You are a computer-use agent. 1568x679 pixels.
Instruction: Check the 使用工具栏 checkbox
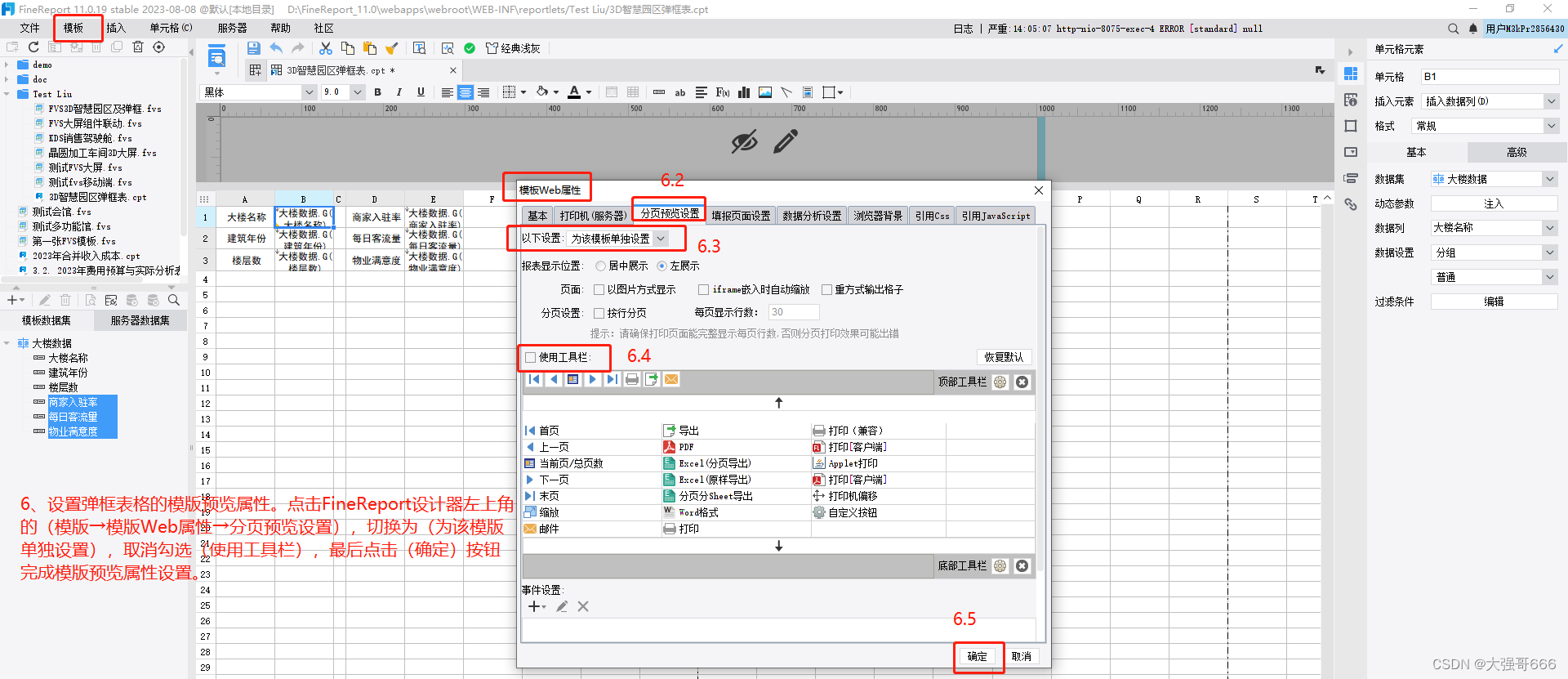coord(531,357)
